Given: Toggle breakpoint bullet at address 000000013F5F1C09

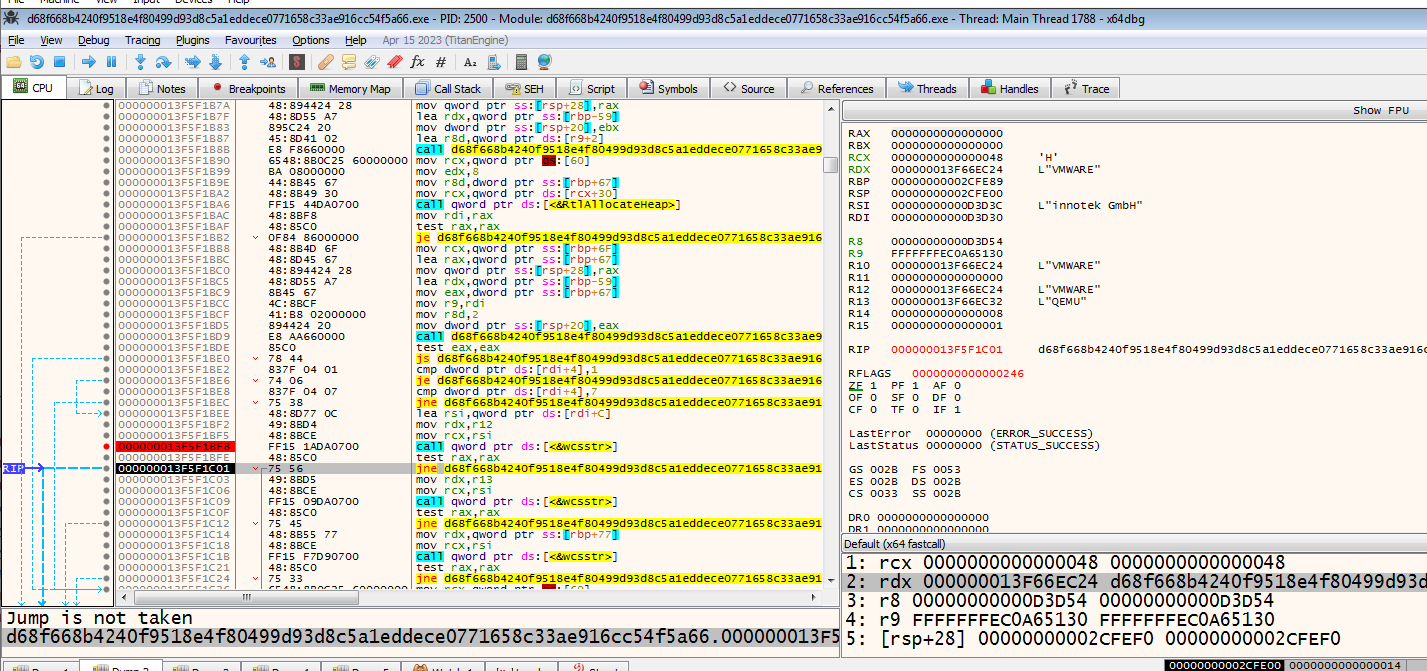Looking at the screenshot, I should [106, 501].
